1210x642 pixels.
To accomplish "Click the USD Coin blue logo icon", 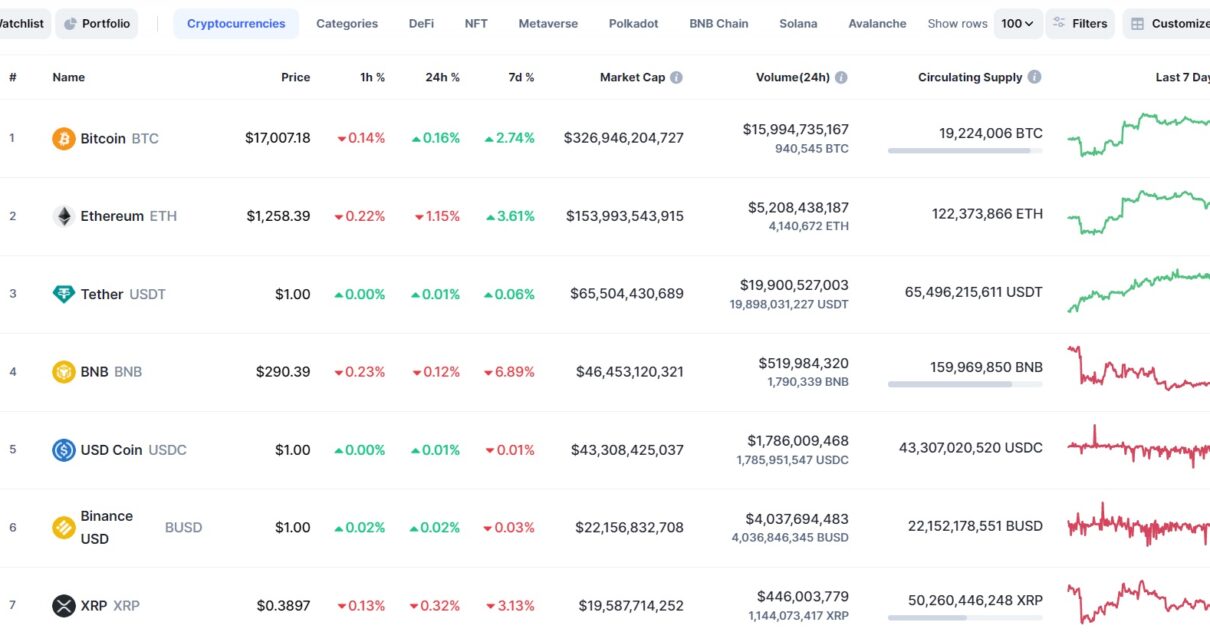I will pyautogui.click(x=64, y=450).
